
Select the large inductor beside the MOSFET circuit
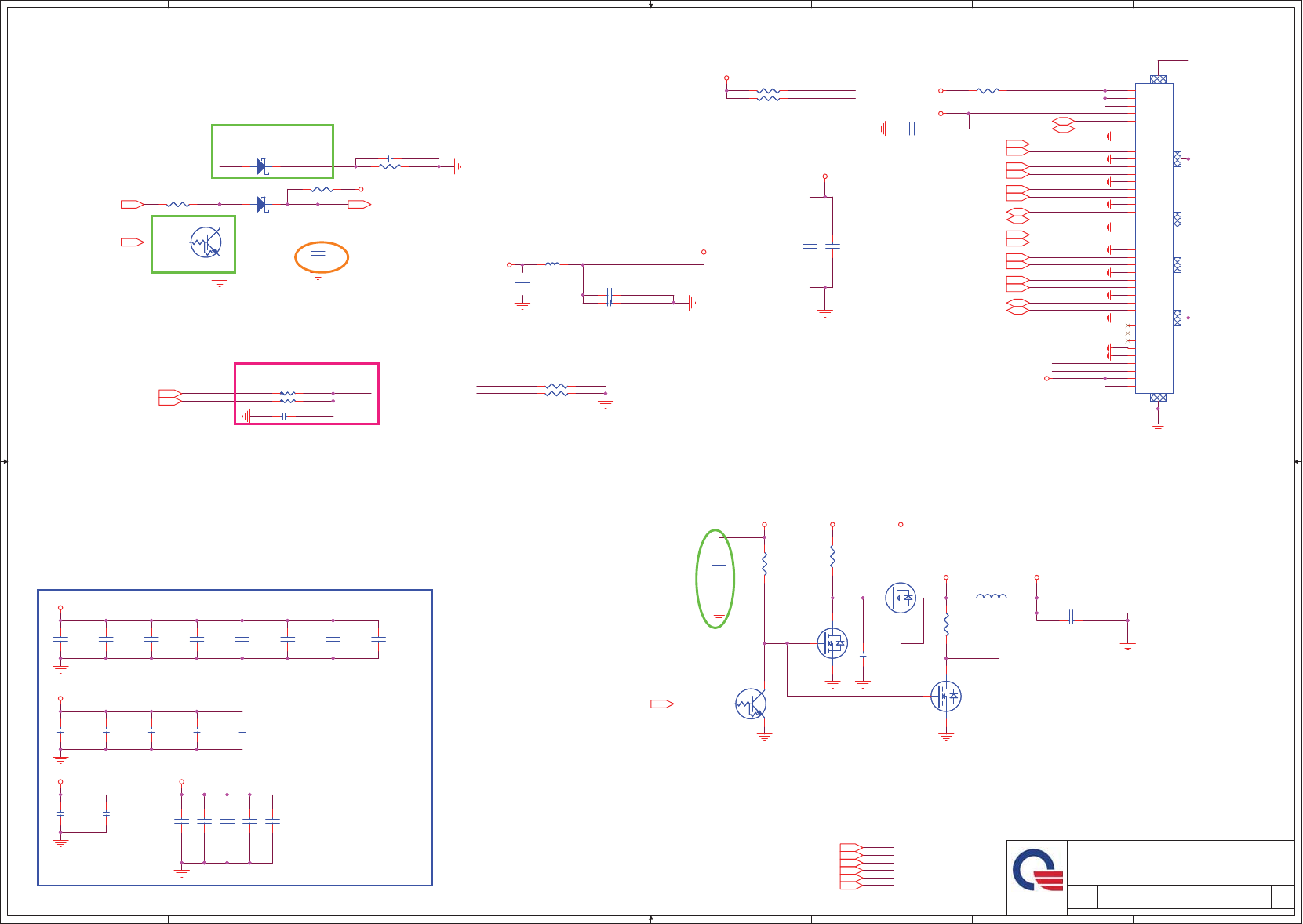[x=992, y=596]
